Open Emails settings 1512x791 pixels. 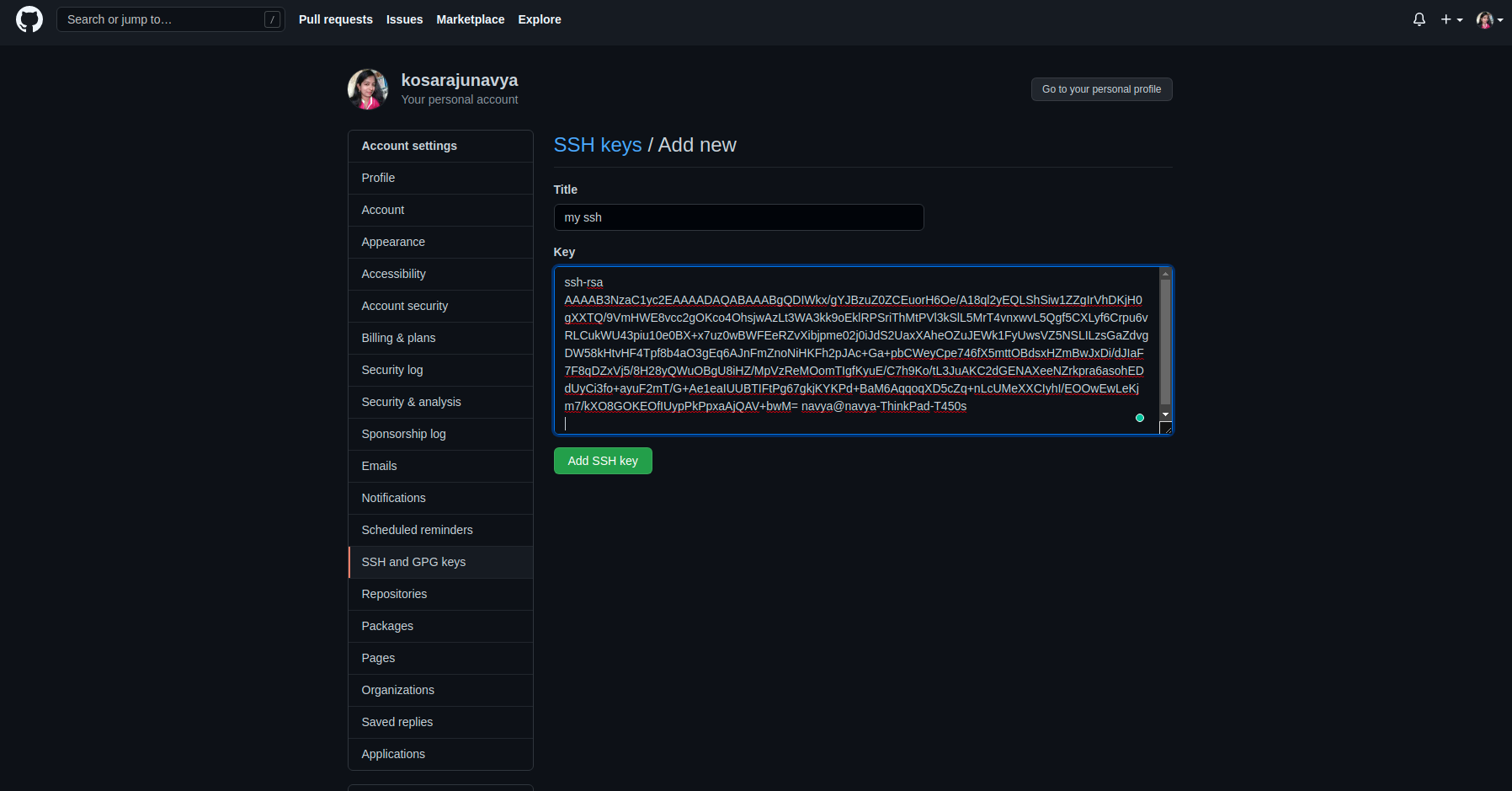440,466
